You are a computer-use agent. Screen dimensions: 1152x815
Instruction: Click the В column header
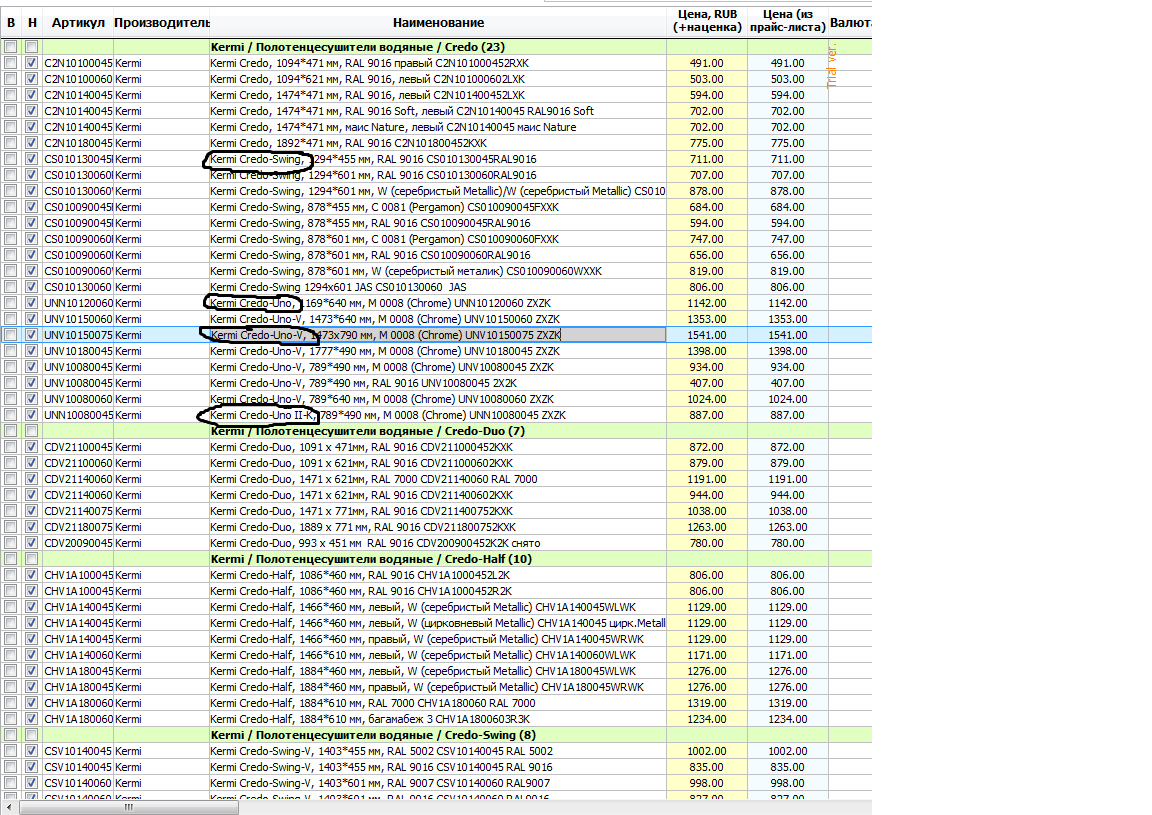[11, 23]
